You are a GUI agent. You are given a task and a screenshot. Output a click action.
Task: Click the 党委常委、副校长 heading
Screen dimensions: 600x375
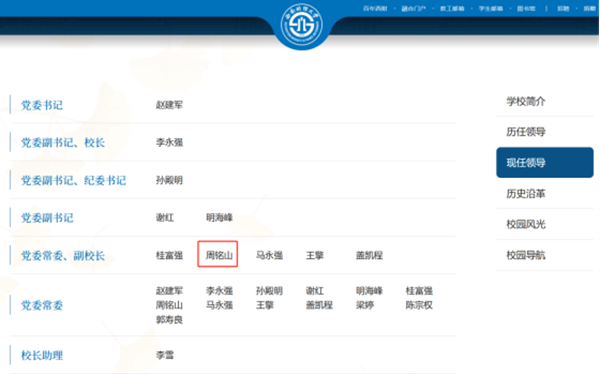(x=63, y=255)
